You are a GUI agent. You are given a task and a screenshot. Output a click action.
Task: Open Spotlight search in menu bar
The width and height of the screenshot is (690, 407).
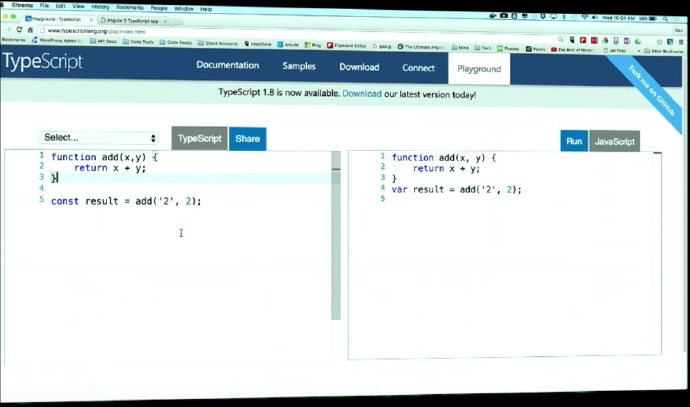[666, 19]
